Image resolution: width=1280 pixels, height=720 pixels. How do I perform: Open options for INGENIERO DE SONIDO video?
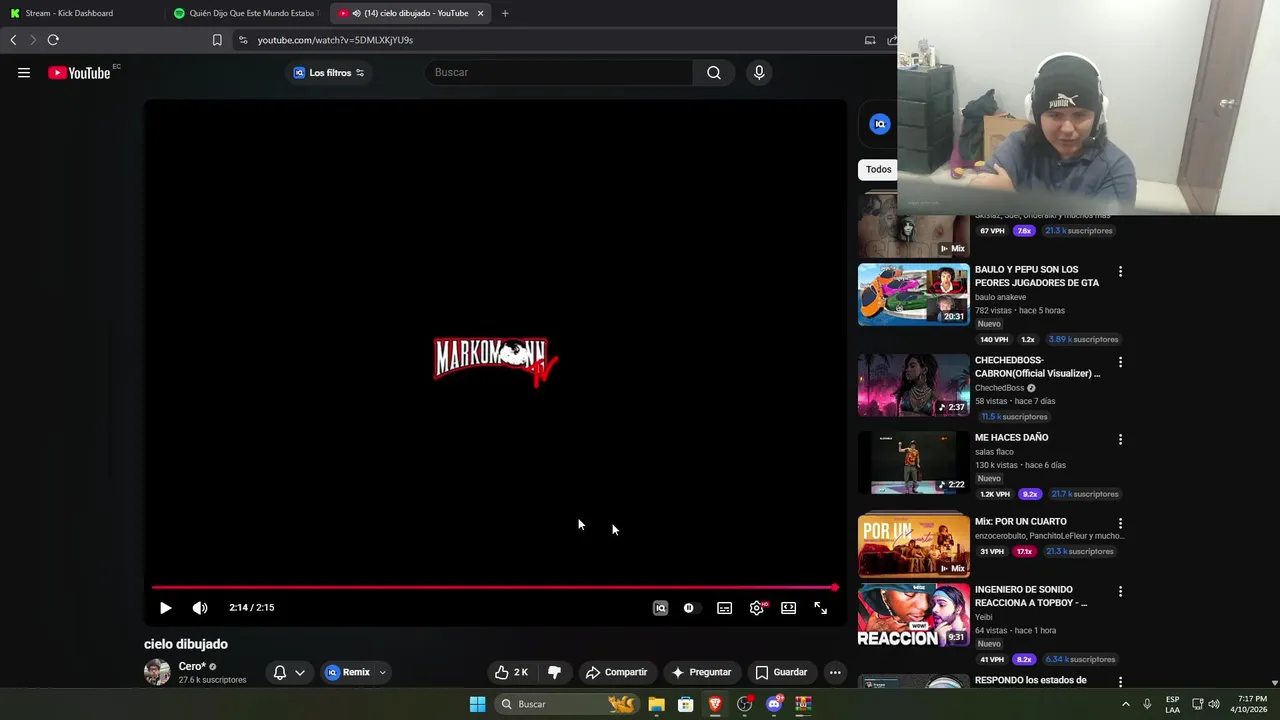(1120, 591)
